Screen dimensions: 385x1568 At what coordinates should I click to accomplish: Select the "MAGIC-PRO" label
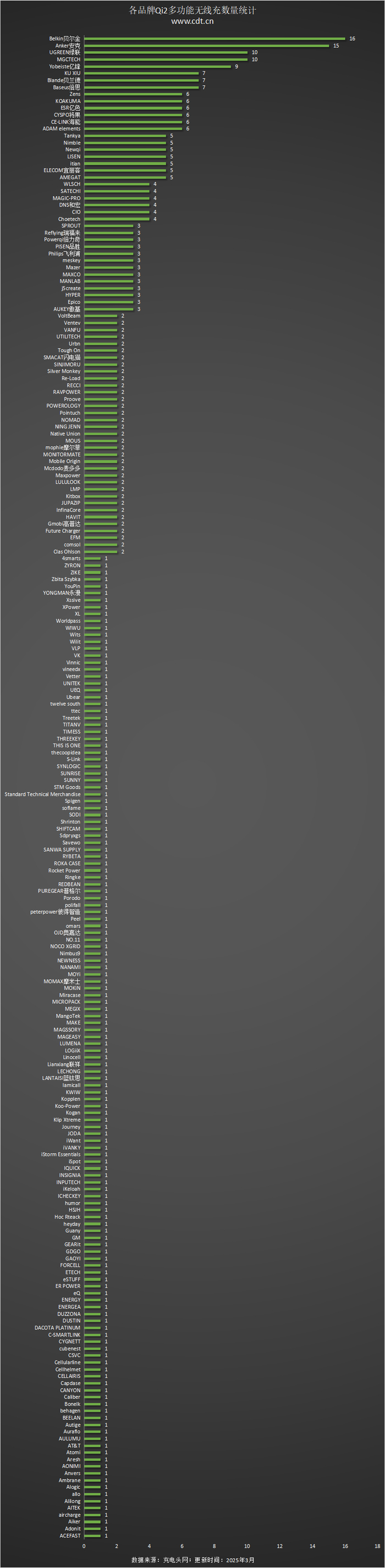(x=67, y=198)
